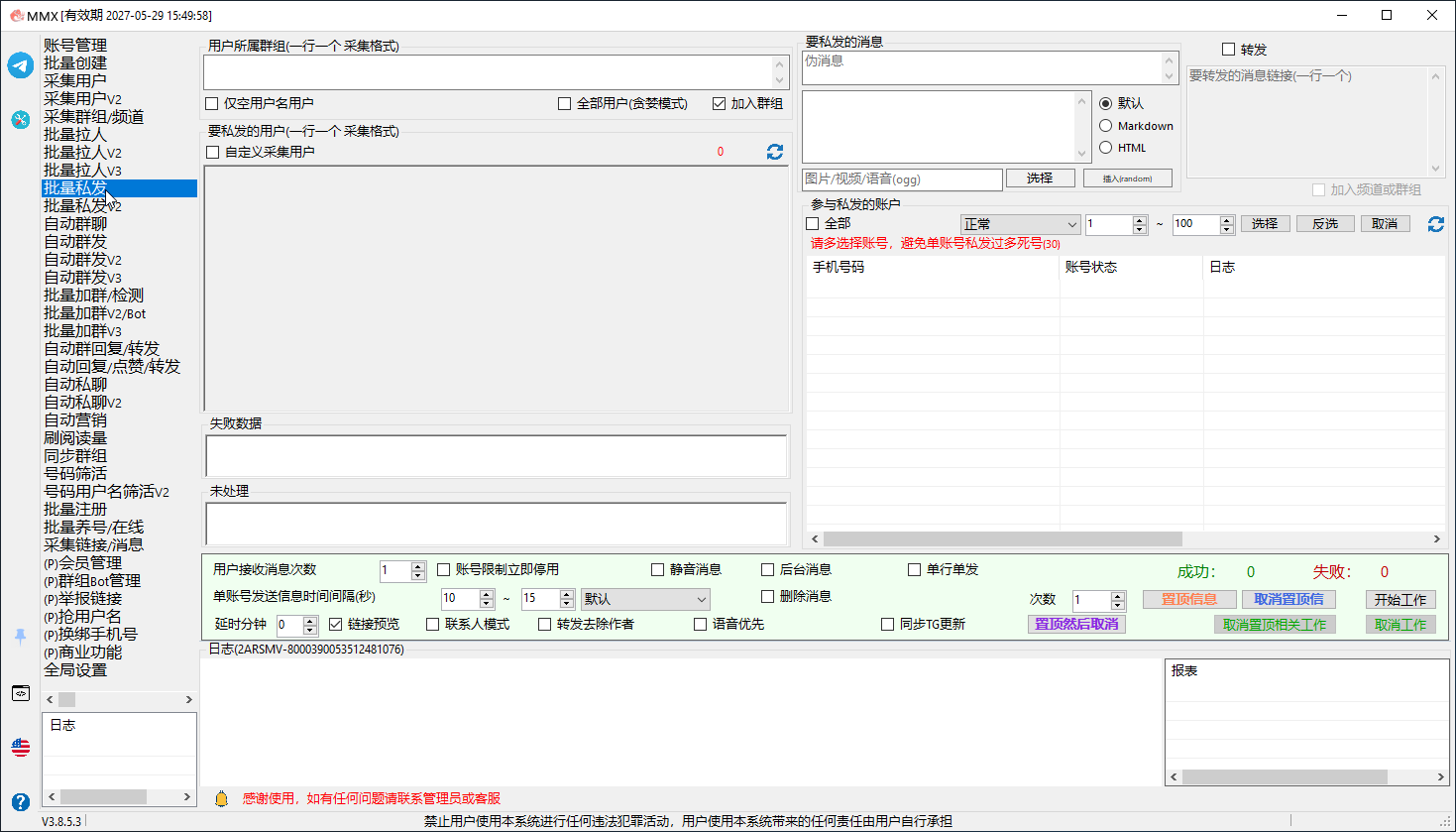The width and height of the screenshot is (1456, 832).
Task: Open the 正常 account status dropdown
Action: (1020, 224)
